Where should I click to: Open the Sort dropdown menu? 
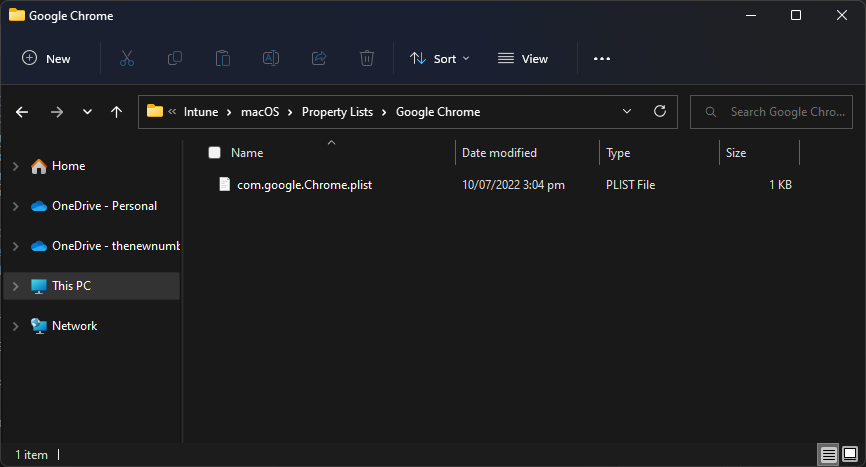pos(440,59)
